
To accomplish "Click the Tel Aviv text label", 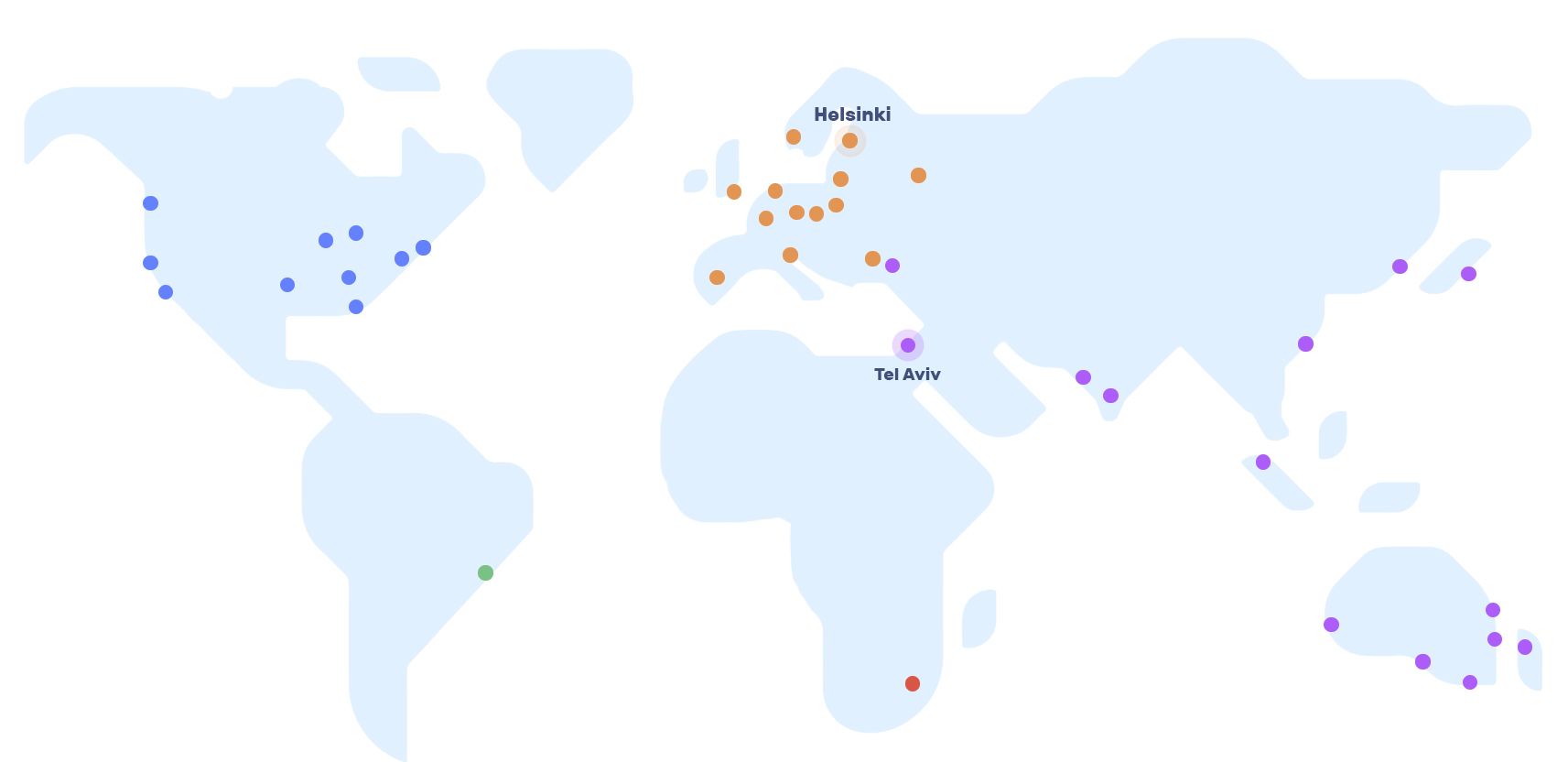I will [907, 374].
